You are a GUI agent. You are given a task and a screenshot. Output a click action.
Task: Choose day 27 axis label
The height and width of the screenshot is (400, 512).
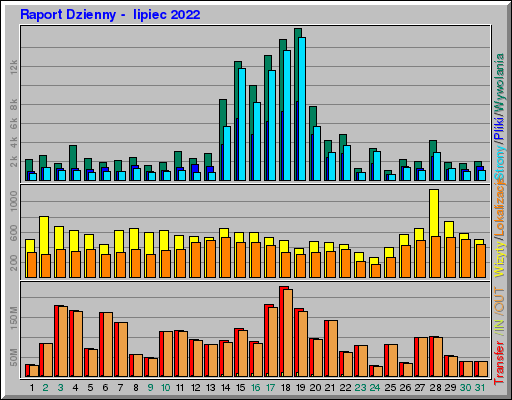(420, 388)
